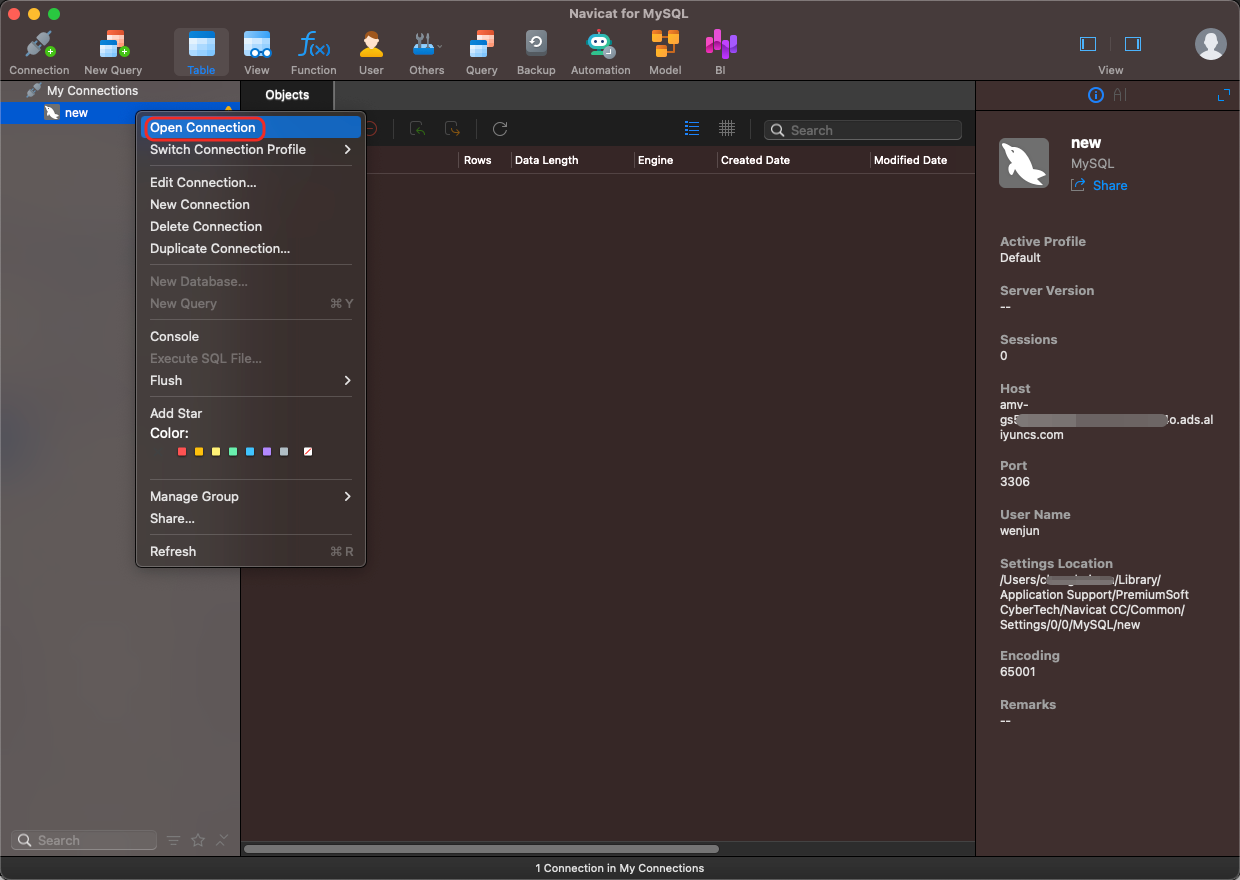Toggle the left navigation pane view
The width and height of the screenshot is (1240, 880).
click(x=1088, y=44)
